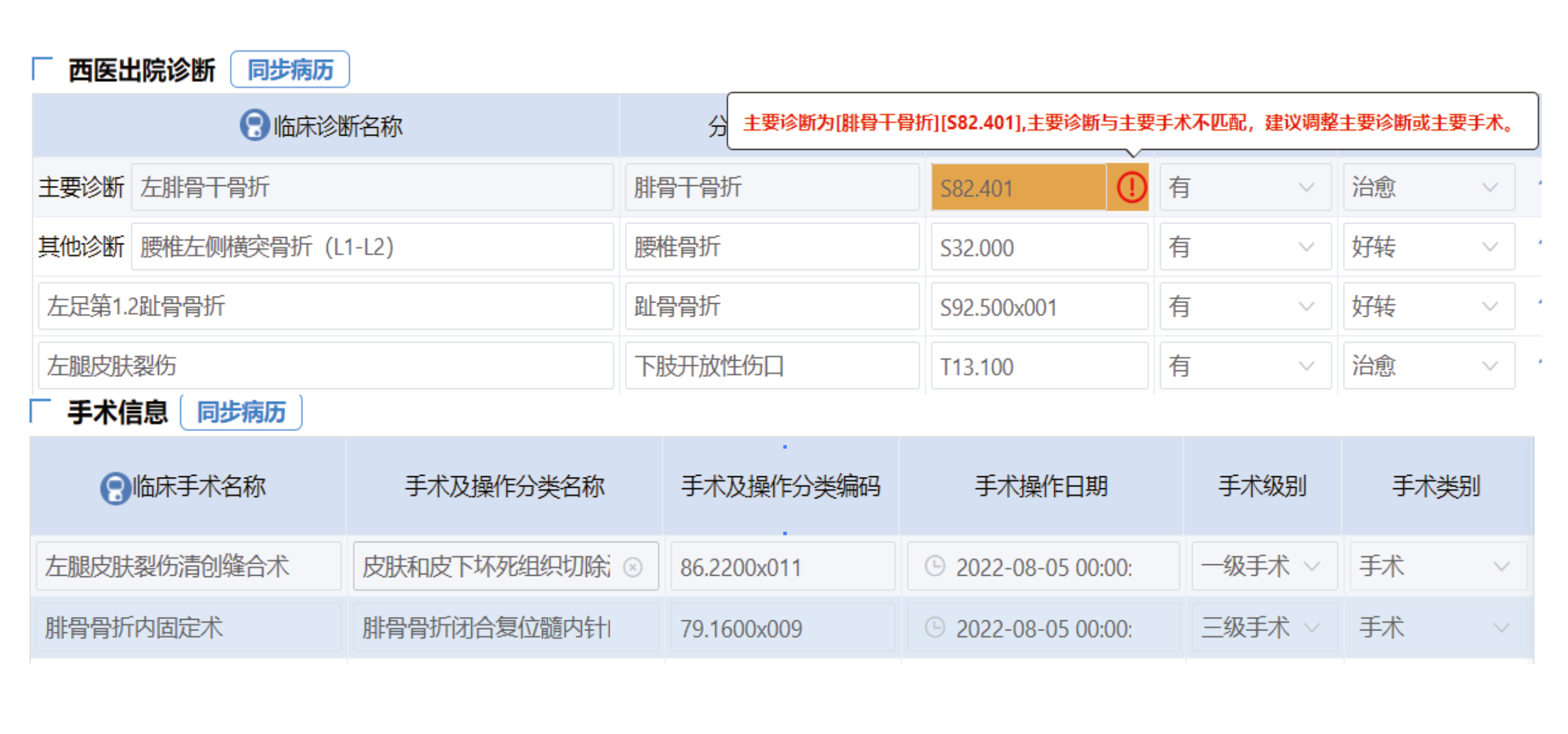Click the T13.100 diagnosis code field
Viewport: 1568px width, 734px height.
pos(1039,366)
